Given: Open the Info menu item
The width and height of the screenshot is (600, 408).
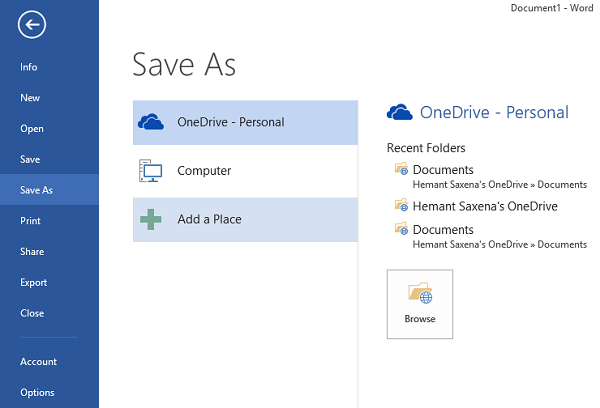Looking at the screenshot, I should point(29,67).
